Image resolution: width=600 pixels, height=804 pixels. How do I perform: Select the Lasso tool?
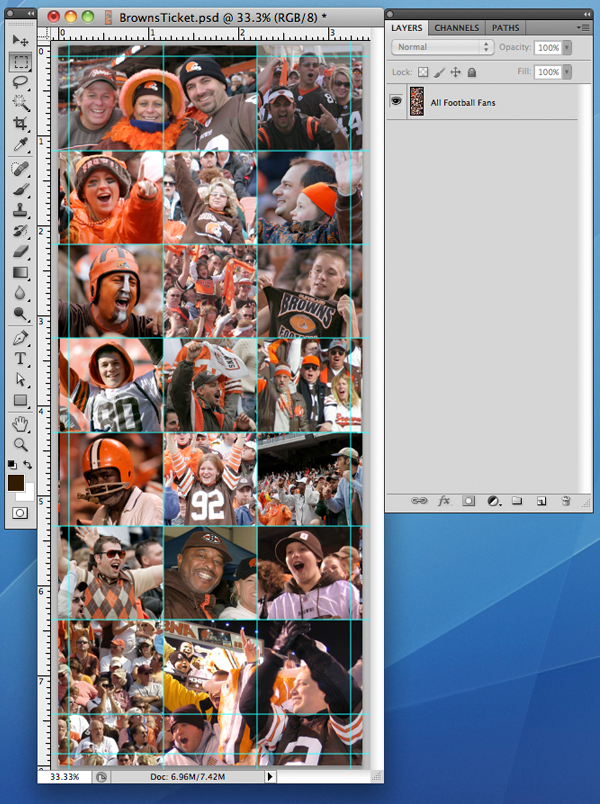(x=21, y=83)
